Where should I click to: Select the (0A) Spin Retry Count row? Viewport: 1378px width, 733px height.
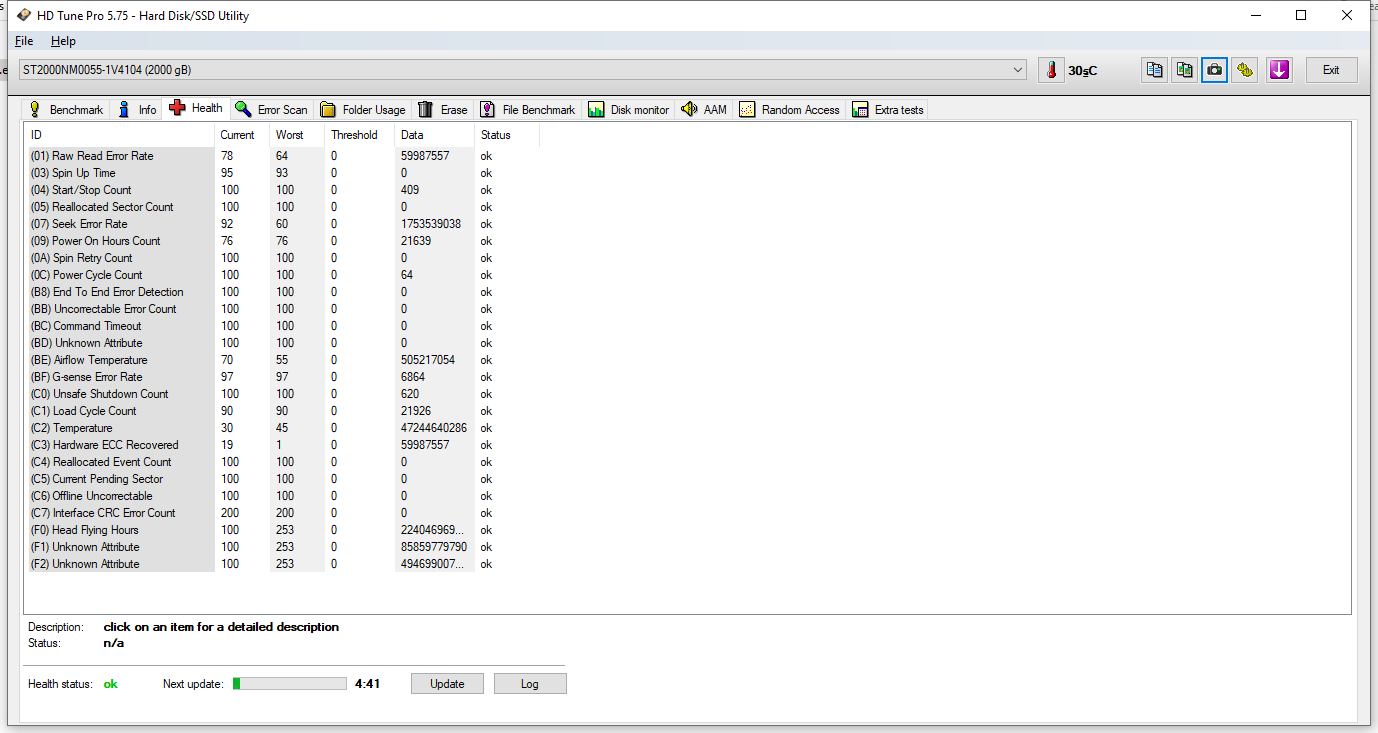point(283,258)
